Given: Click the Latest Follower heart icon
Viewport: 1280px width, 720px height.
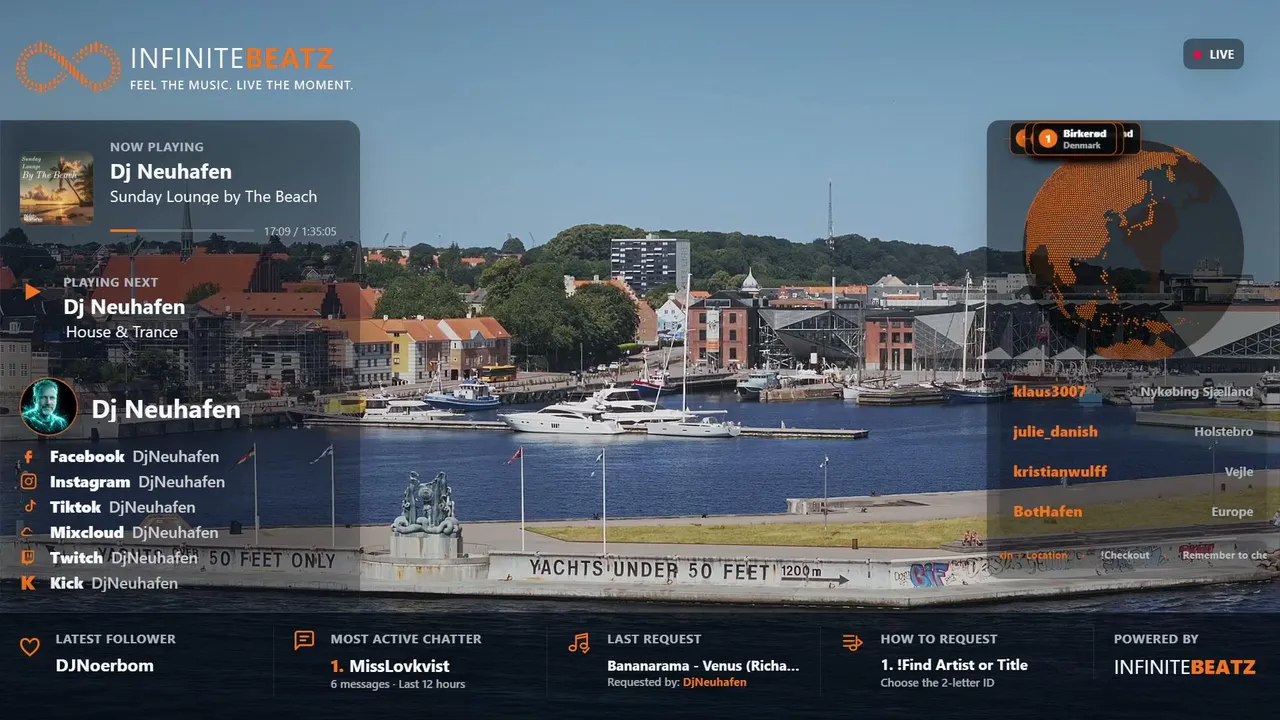Looking at the screenshot, I should point(30,647).
